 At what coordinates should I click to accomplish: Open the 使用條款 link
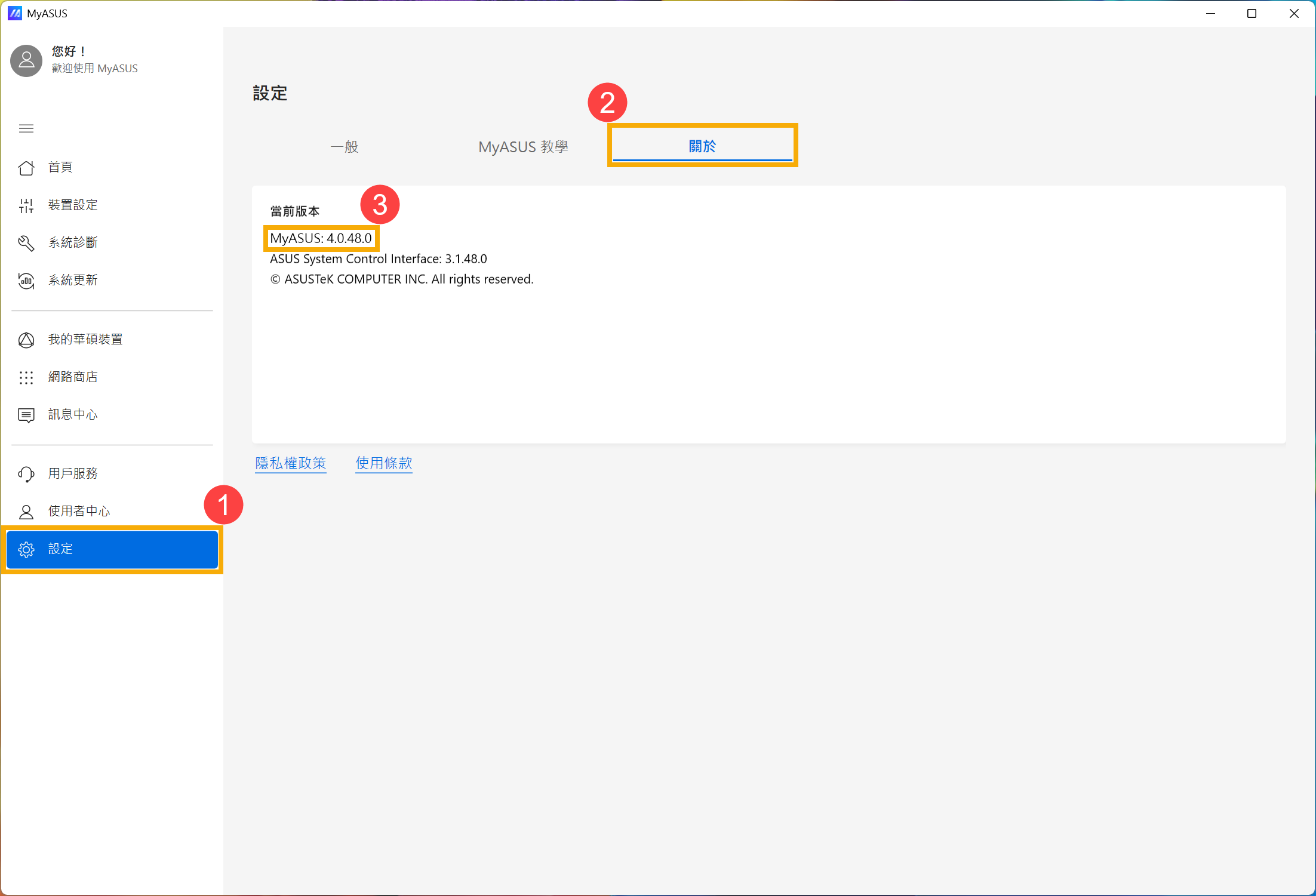(384, 463)
